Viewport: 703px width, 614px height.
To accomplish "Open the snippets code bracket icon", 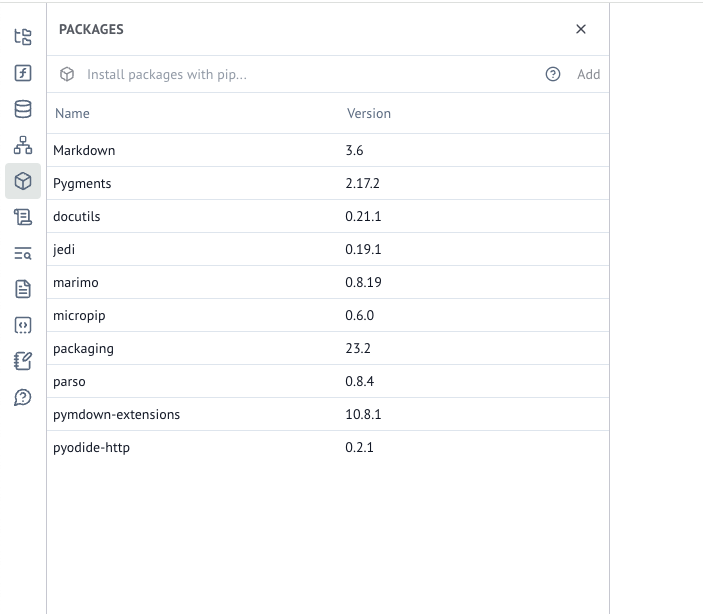I will point(23,325).
